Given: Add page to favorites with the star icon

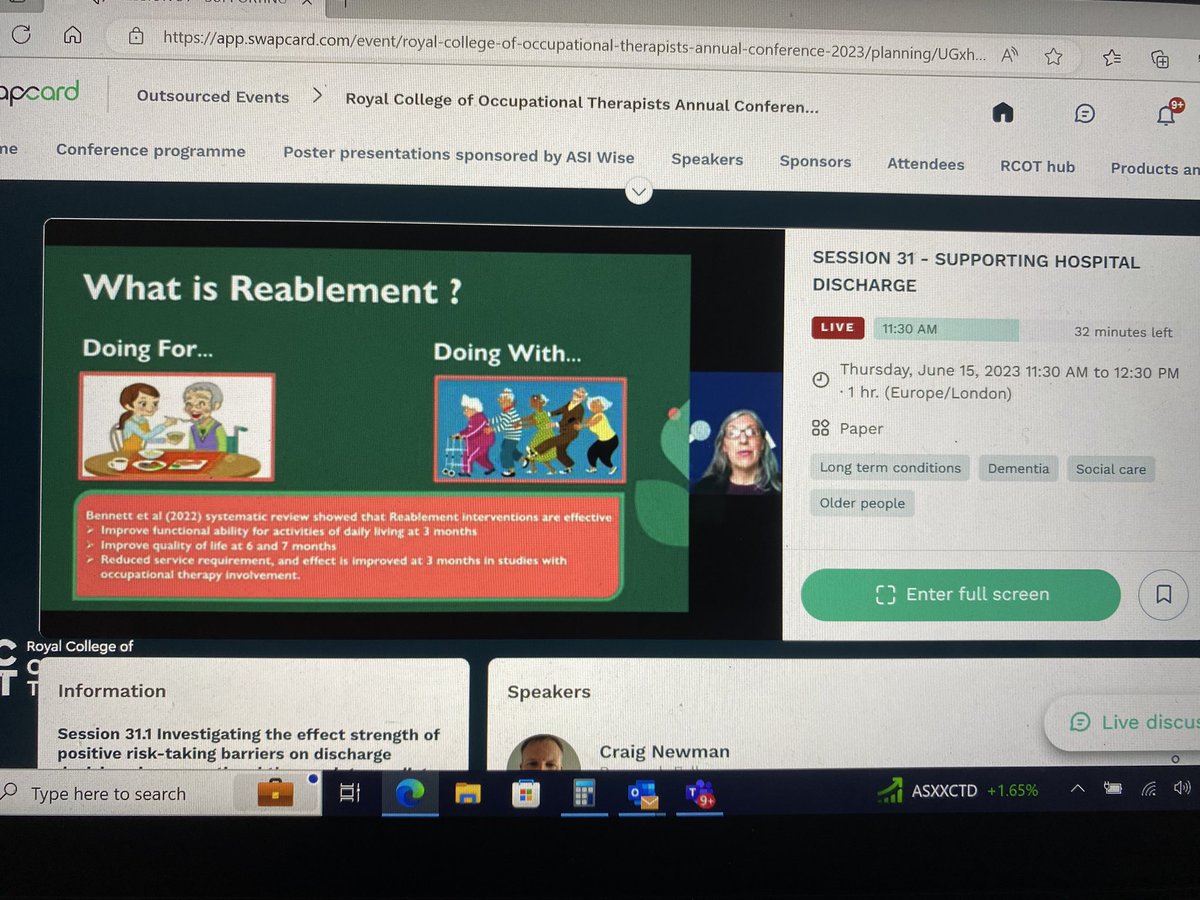Looking at the screenshot, I should pyautogui.click(x=1054, y=57).
